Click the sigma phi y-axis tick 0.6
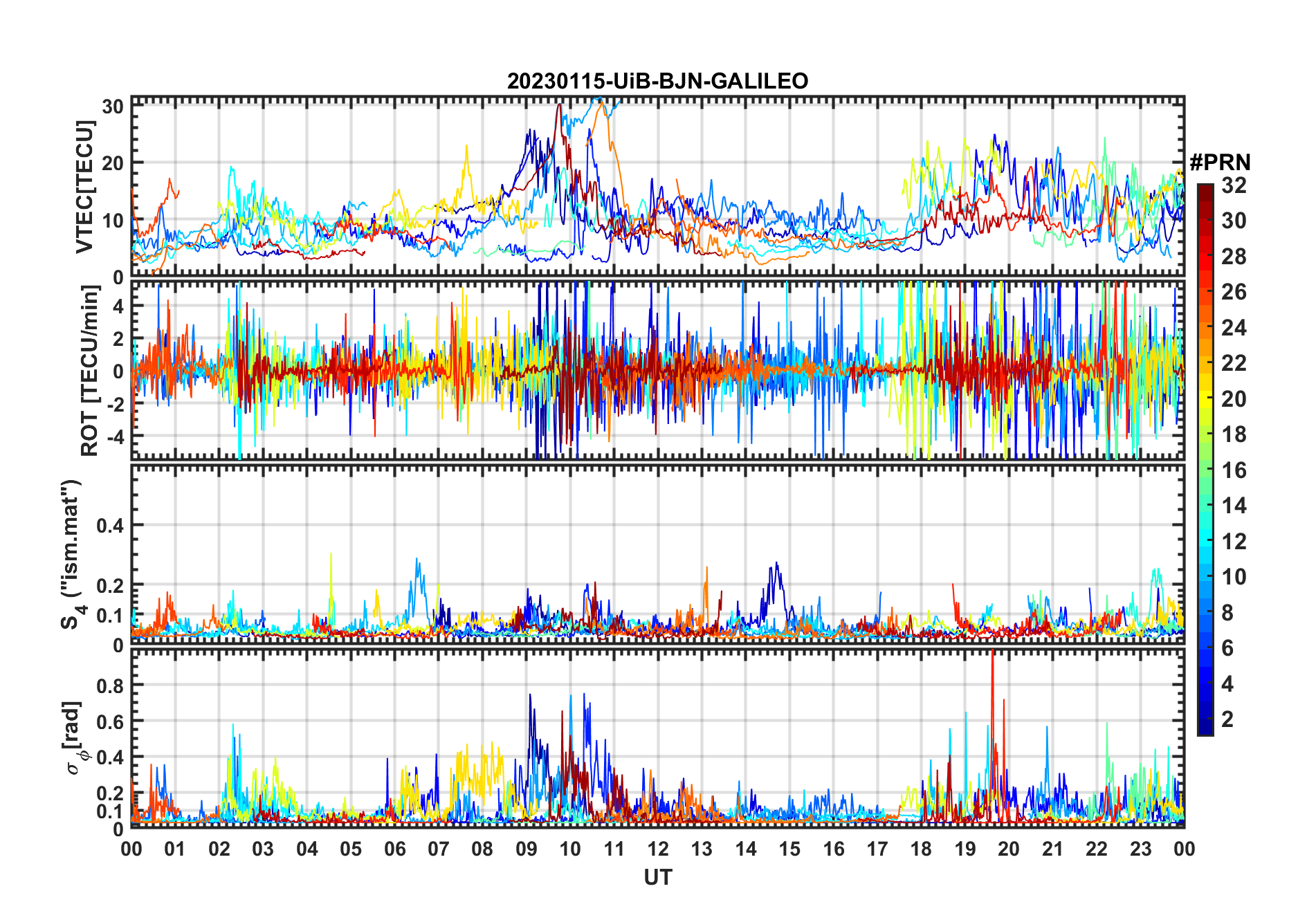 [111, 721]
